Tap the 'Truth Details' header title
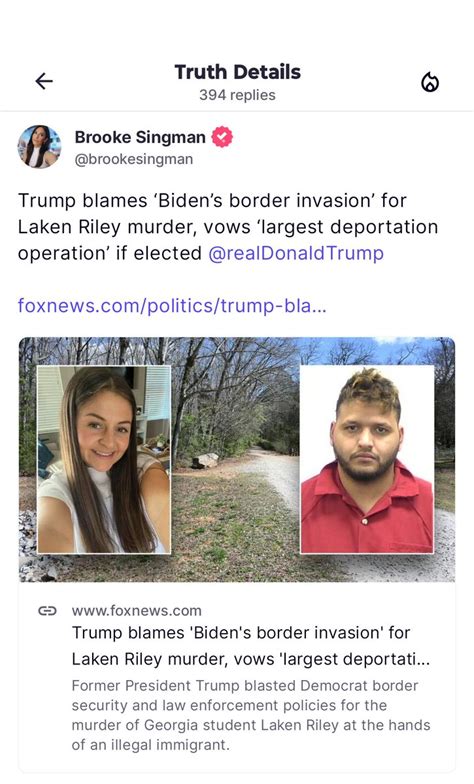The width and height of the screenshot is (474, 784). [238, 72]
